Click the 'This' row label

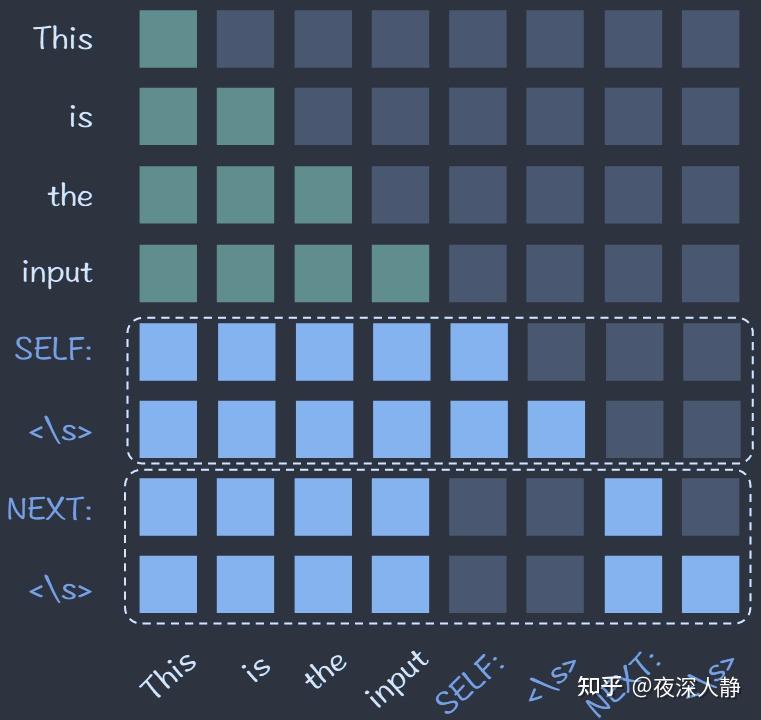pyautogui.click(x=63, y=39)
